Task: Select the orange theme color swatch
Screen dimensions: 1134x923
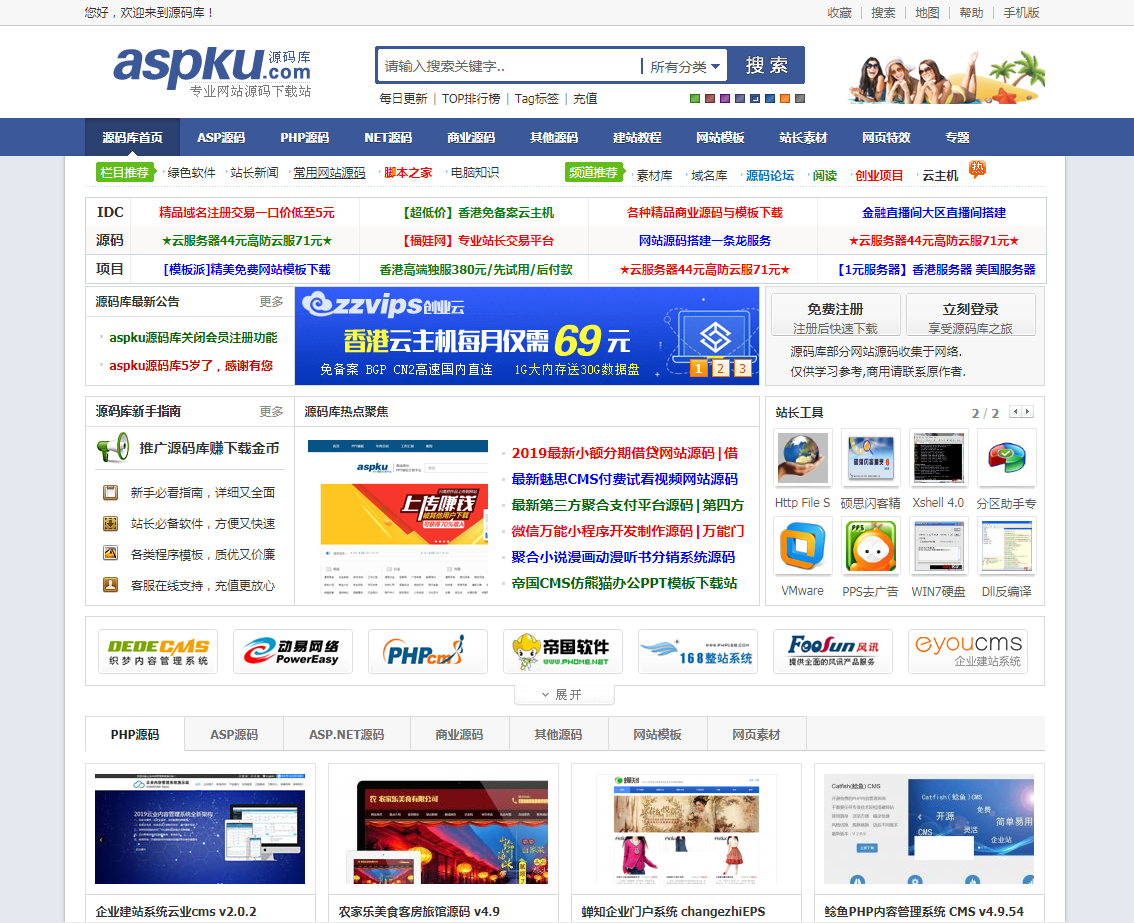Action: [785, 98]
